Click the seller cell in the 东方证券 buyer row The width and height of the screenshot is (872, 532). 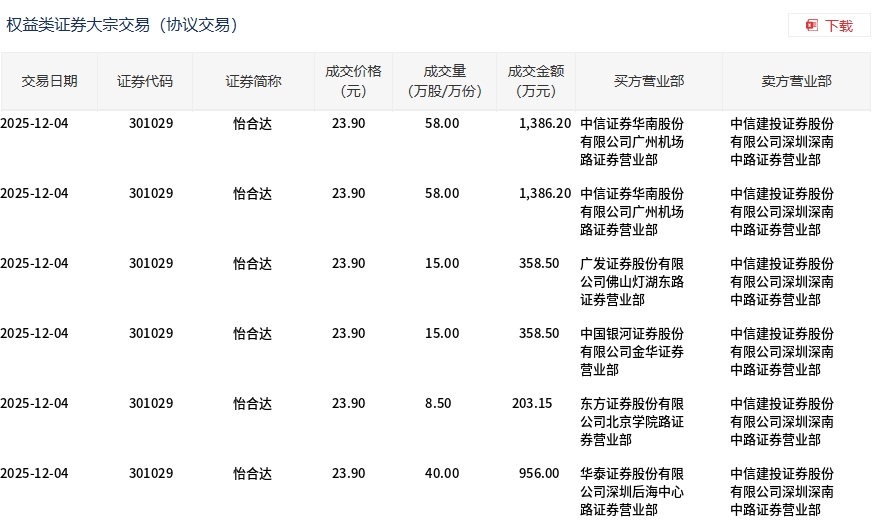[782, 422]
